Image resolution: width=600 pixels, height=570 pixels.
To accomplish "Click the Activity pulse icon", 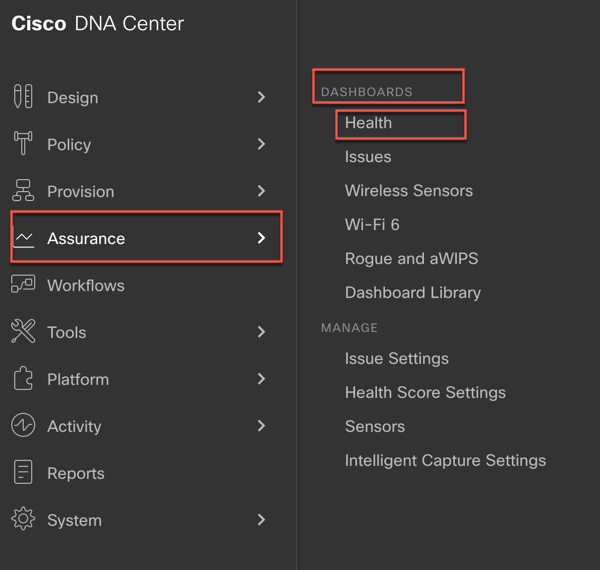I will pos(23,425).
